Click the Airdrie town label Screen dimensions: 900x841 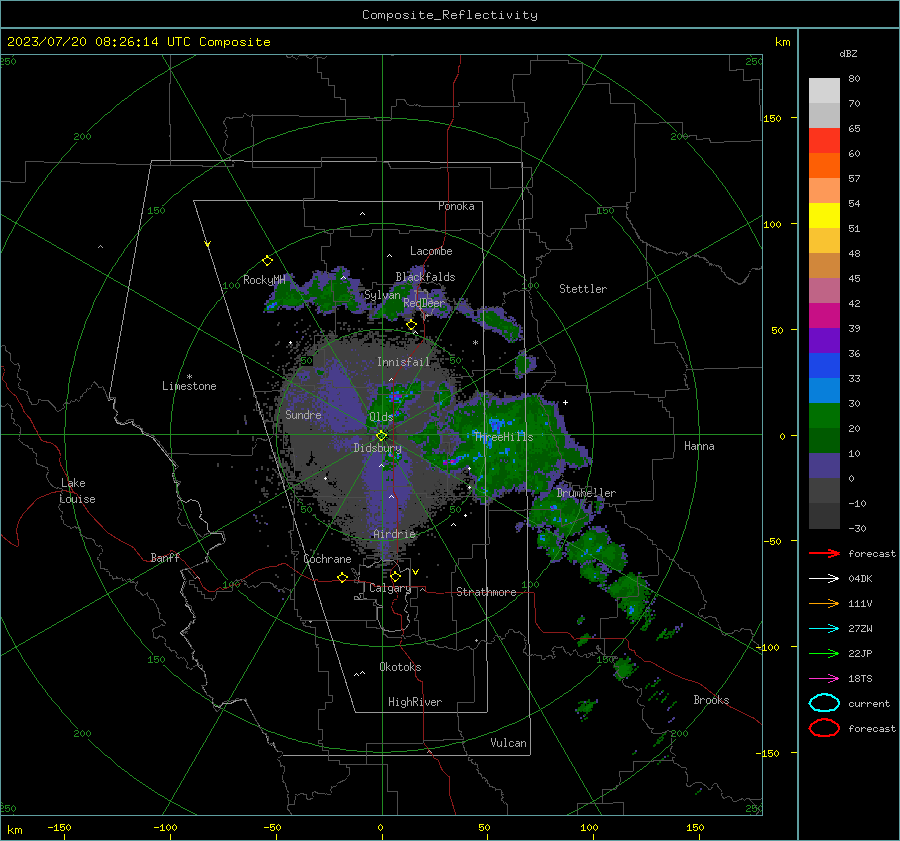point(394,534)
